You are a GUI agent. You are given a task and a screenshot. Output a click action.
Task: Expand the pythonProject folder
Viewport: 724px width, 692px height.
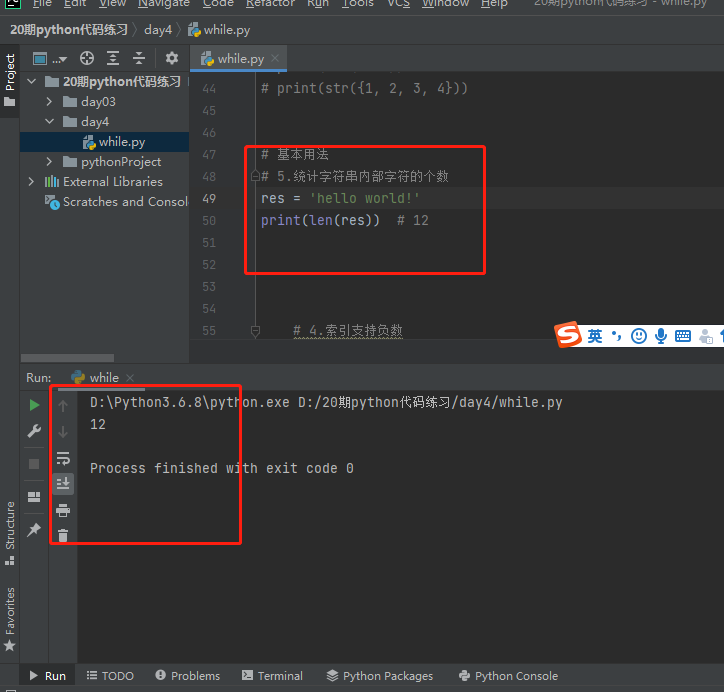click(x=49, y=162)
